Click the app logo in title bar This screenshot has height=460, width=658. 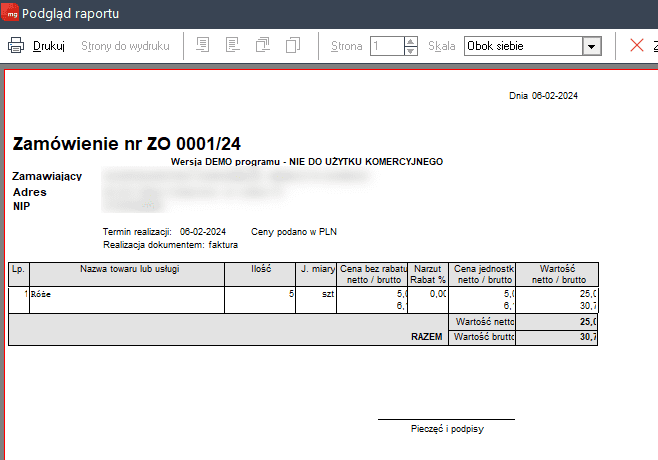tap(11, 13)
